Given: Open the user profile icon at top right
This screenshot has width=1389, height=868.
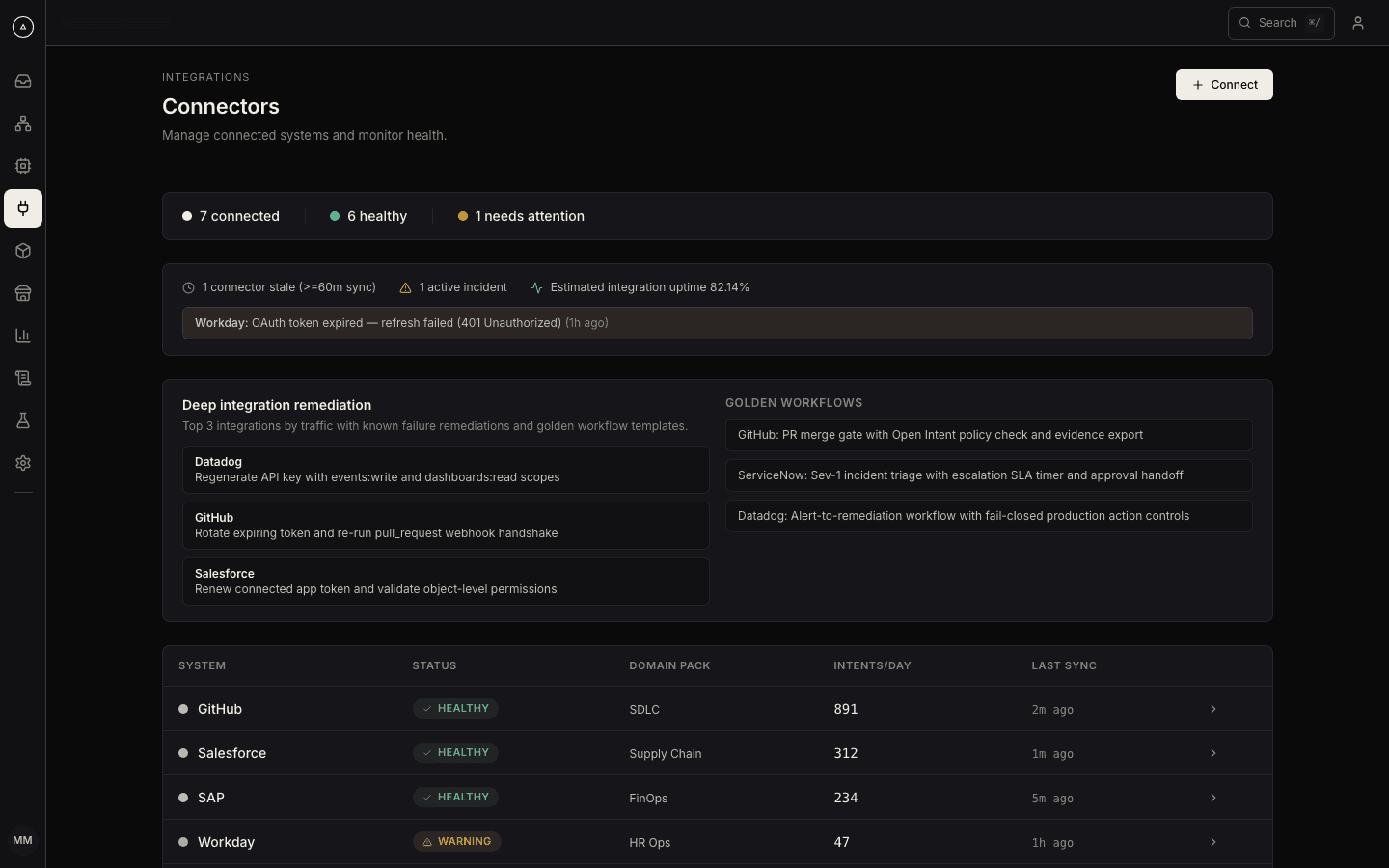Looking at the screenshot, I should tap(1358, 23).
